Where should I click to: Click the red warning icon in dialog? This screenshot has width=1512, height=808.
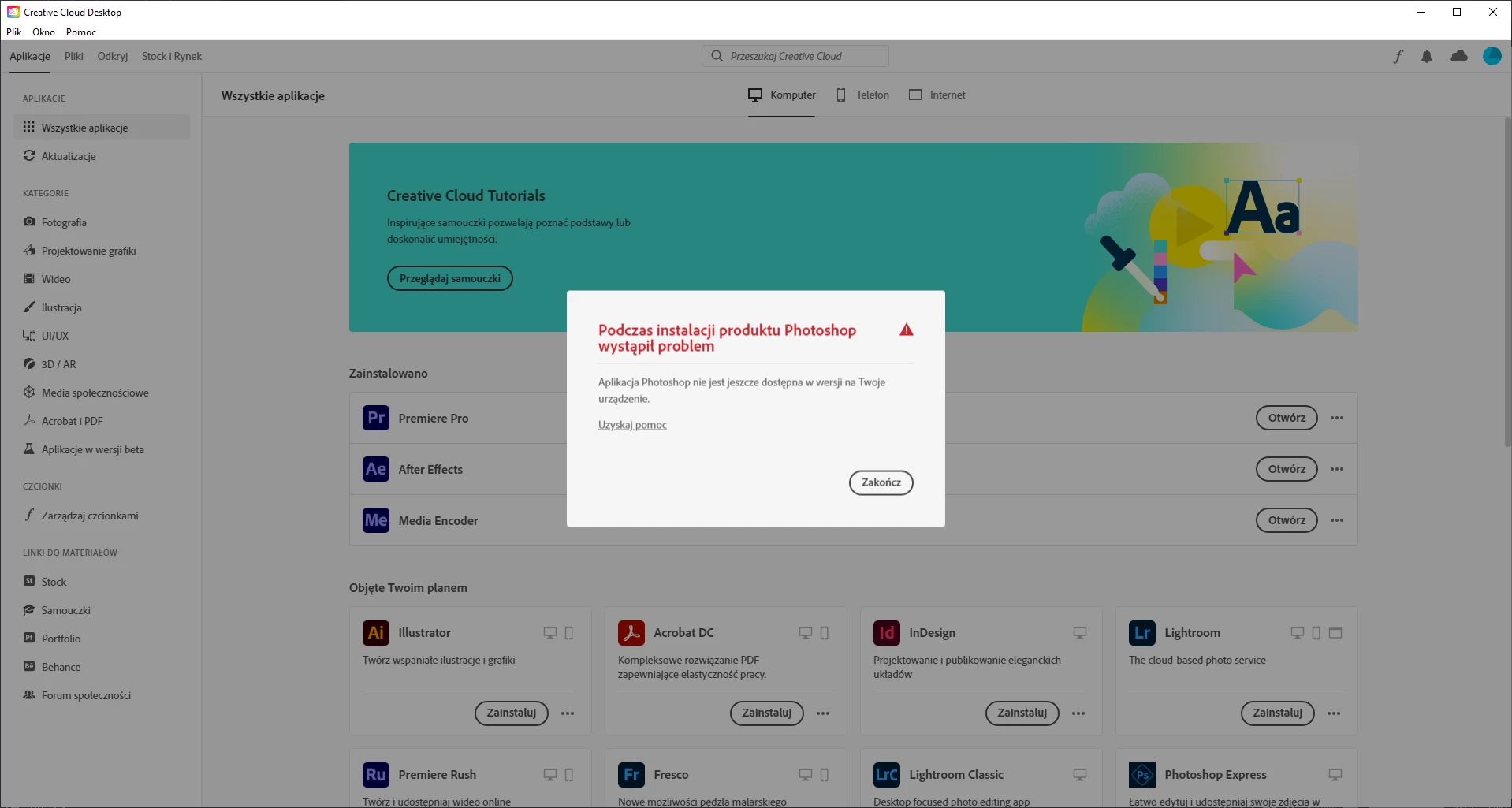(906, 330)
